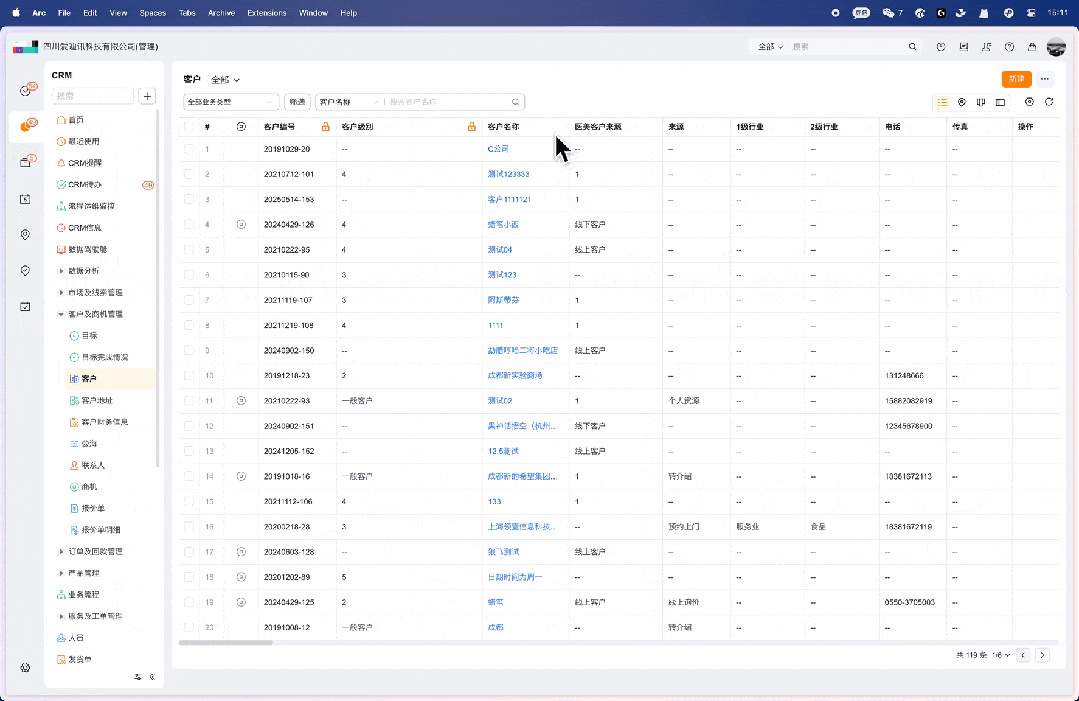The height and width of the screenshot is (701, 1079).
Task: Click the lock icon on 客户编号 column
Action: coord(325,127)
